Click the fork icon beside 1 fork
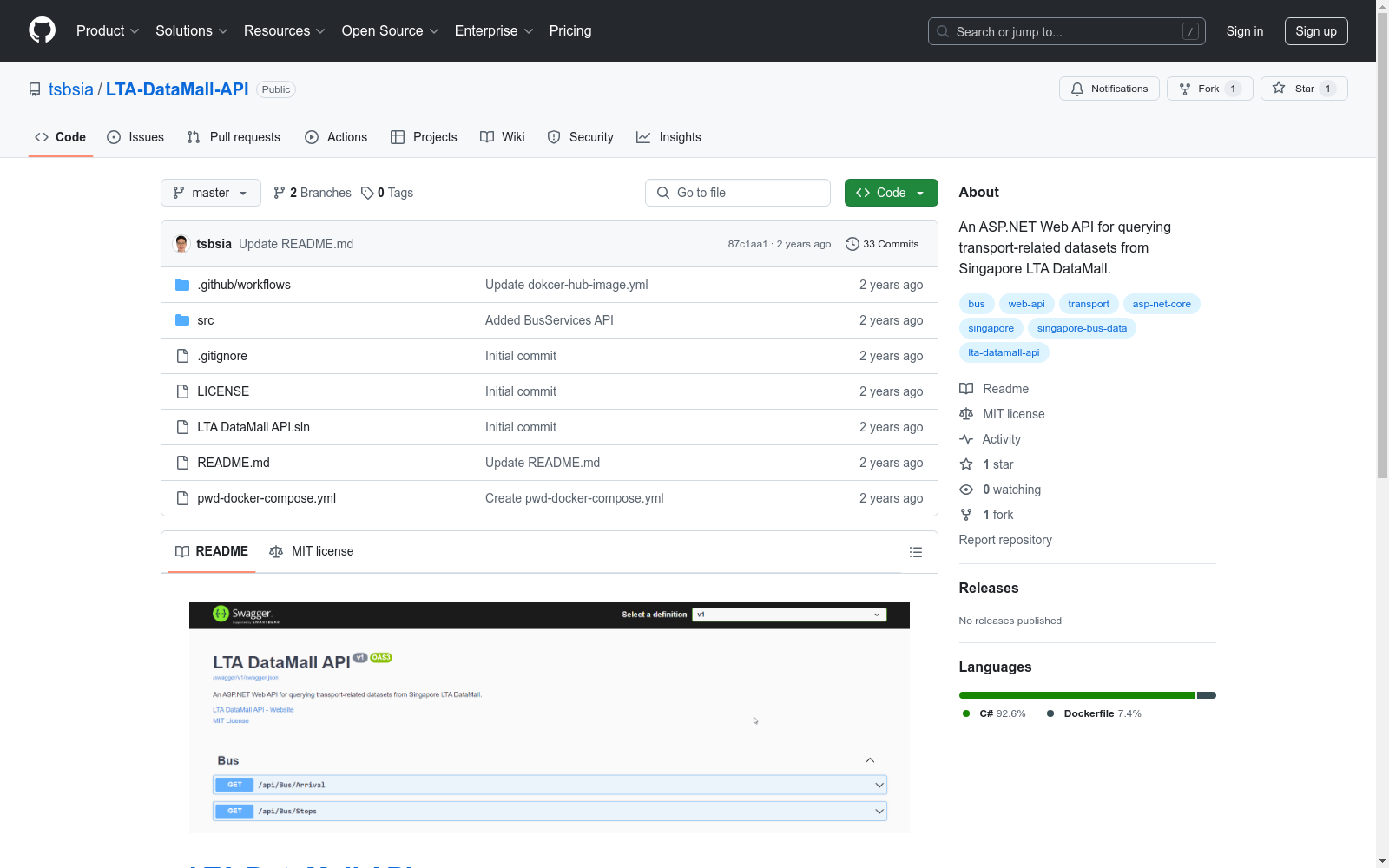Screen dimensions: 1389x868 pyautogui.click(x=966, y=515)
